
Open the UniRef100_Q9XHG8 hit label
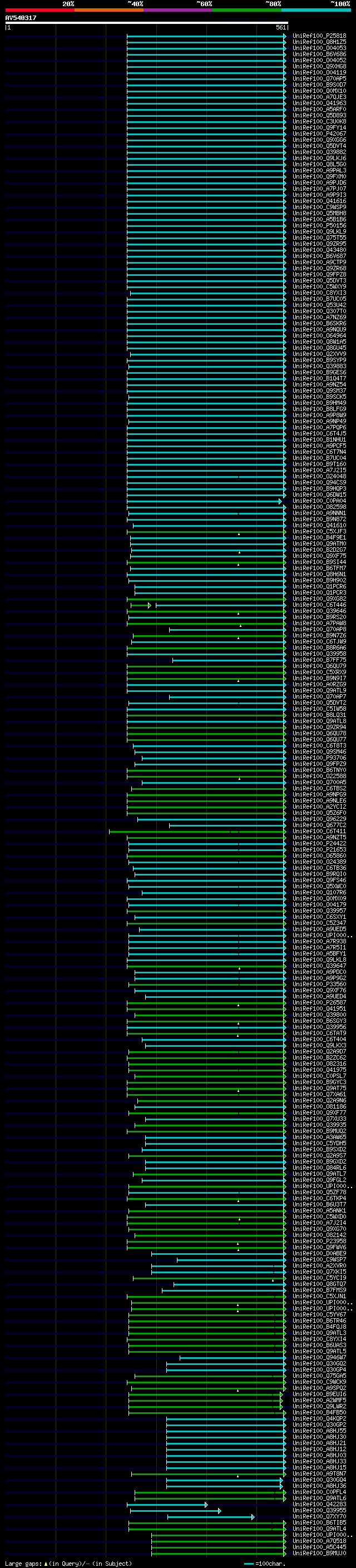[319, 66]
